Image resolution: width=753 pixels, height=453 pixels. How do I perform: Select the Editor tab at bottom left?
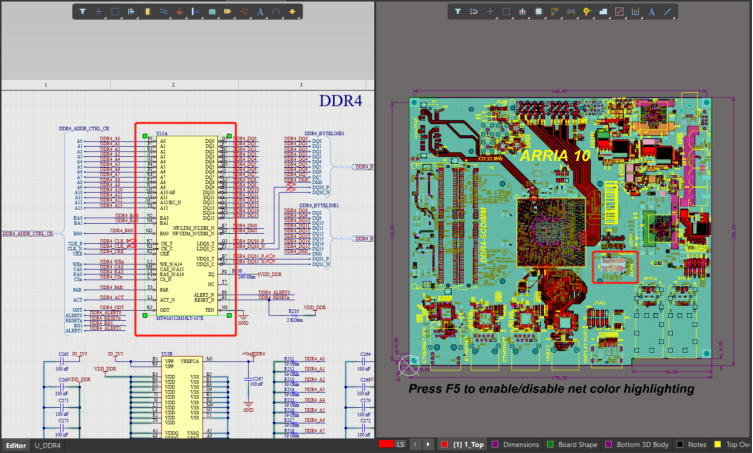point(16,445)
